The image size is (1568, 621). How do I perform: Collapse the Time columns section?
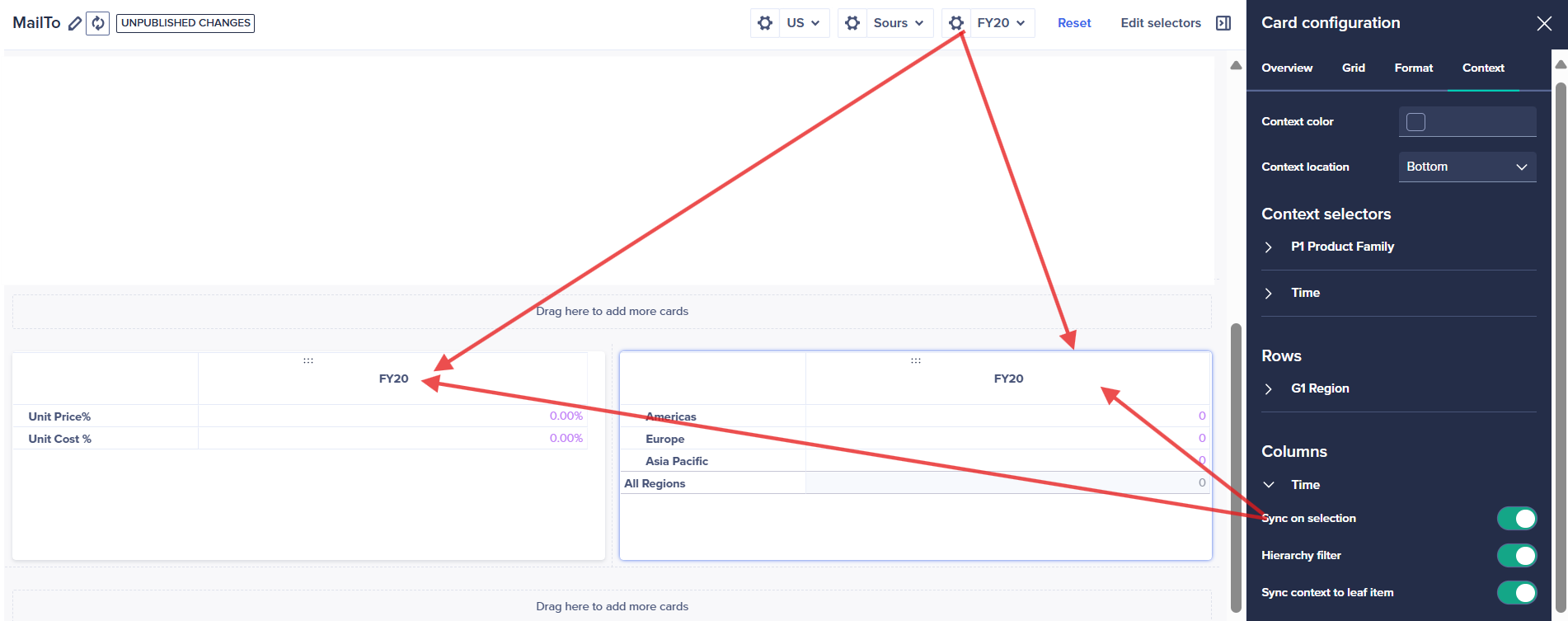[1269, 485]
